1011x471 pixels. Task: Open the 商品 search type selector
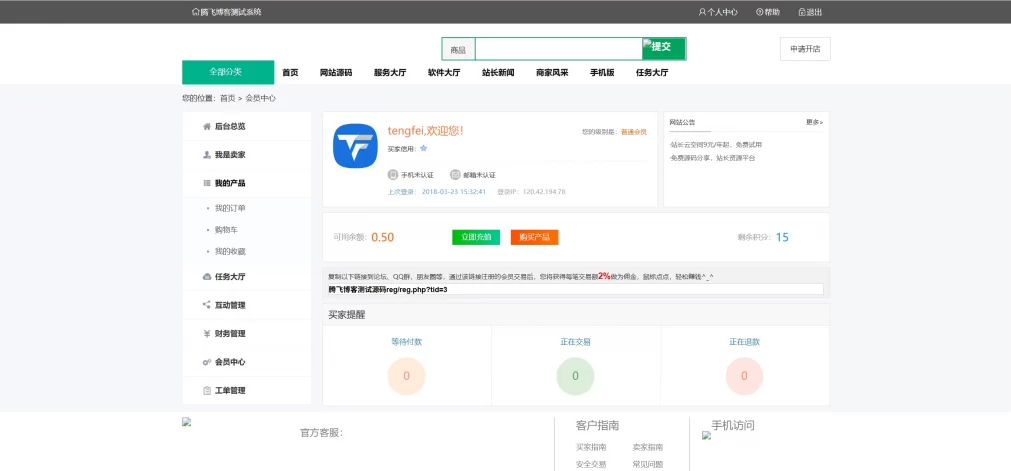[x=458, y=49]
